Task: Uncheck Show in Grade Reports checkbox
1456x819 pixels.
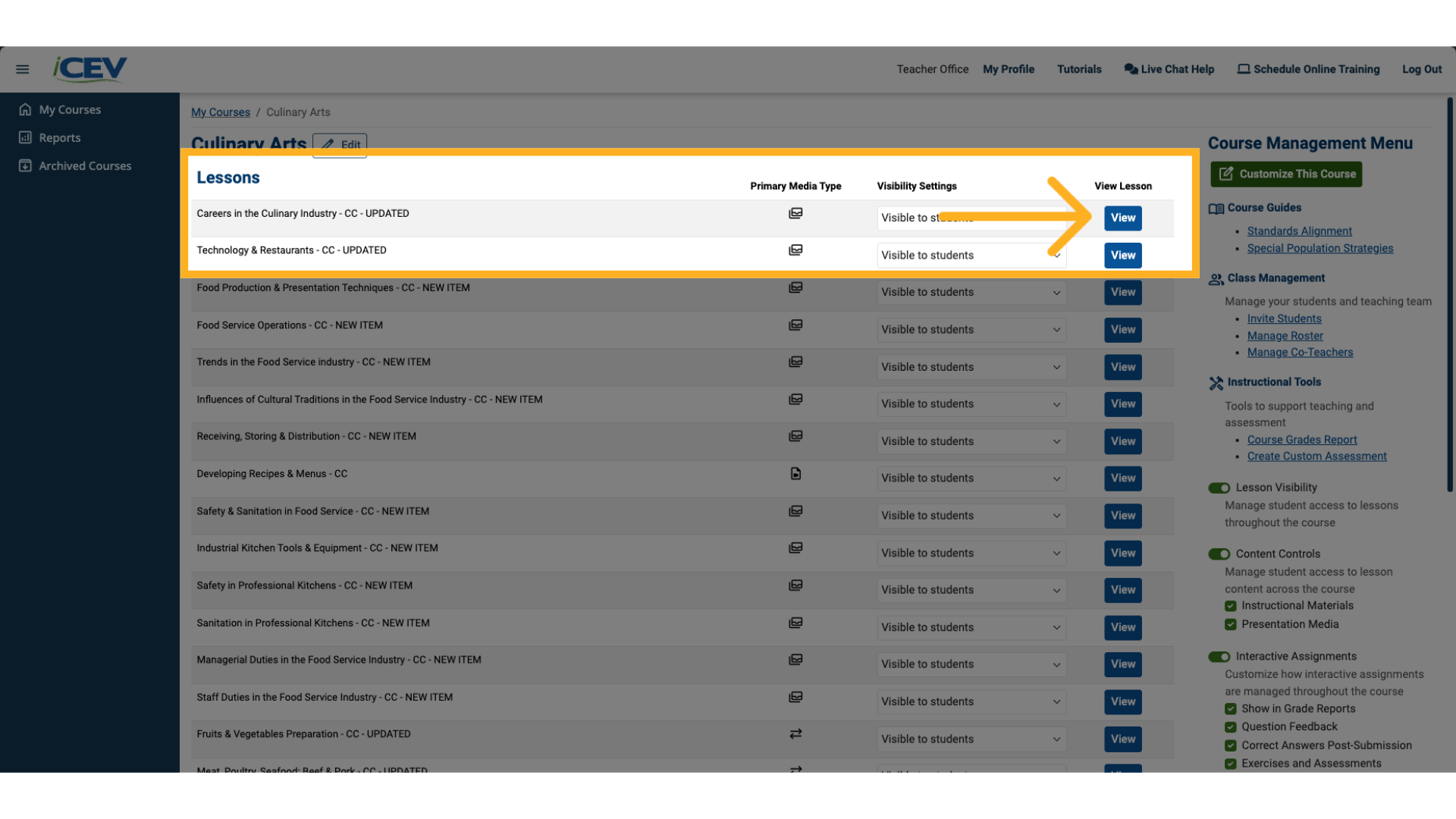Action: click(x=1231, y=709)
